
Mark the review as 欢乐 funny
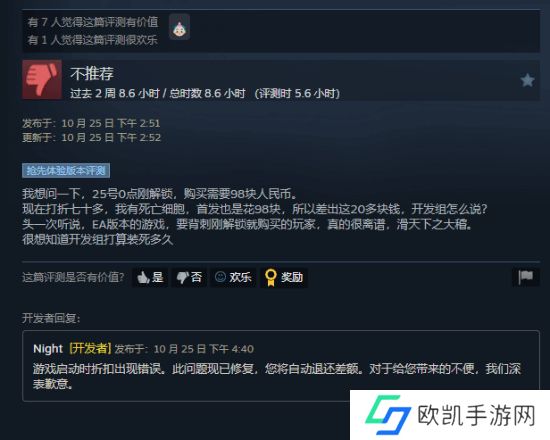click(x=233, y=278)
